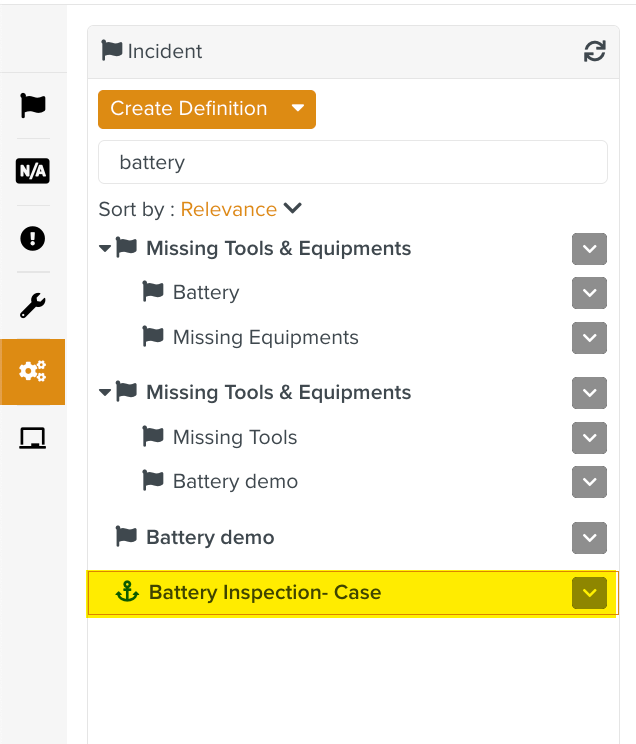Select the Battery tree item

(x=206, y=292)
